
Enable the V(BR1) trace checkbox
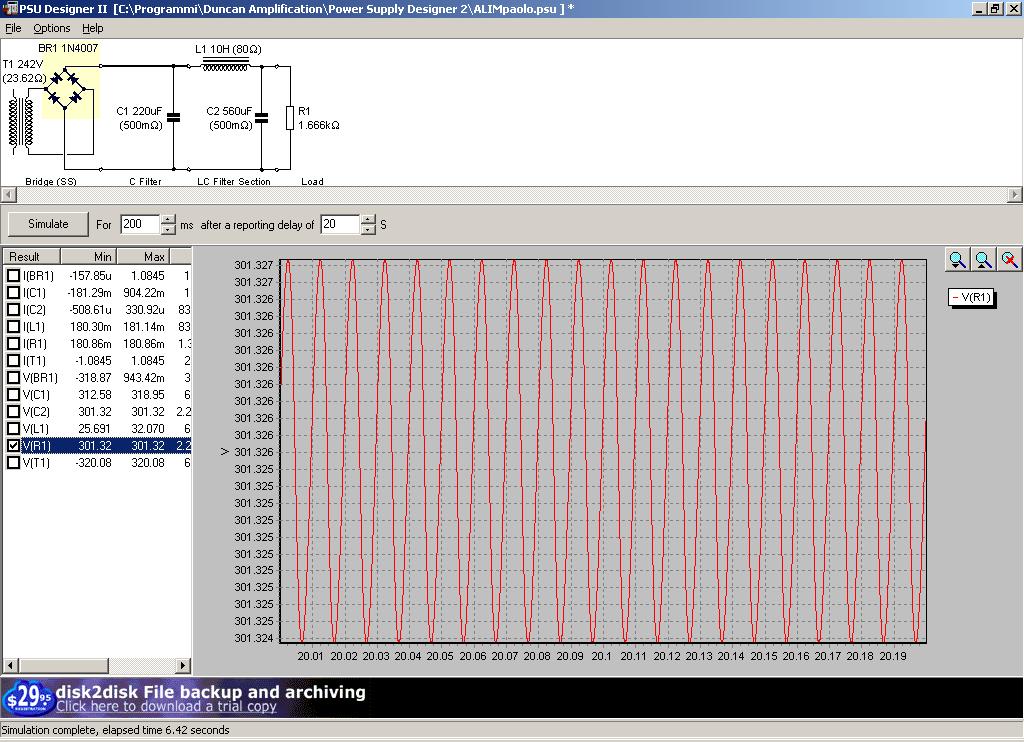tap(13, 378)
